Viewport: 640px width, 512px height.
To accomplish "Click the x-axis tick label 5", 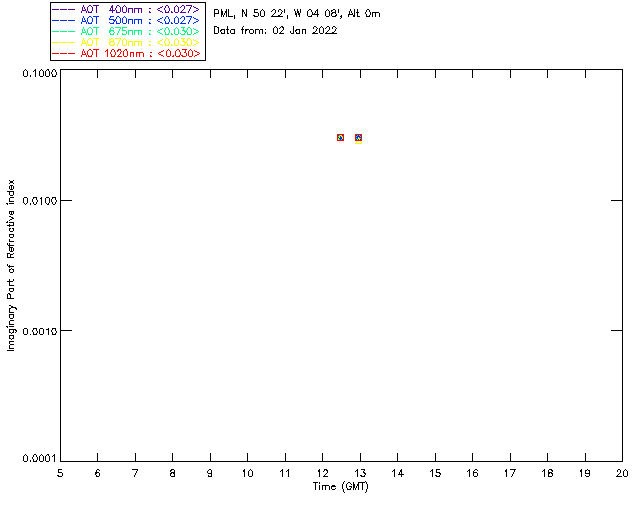I will pos(60,473).
